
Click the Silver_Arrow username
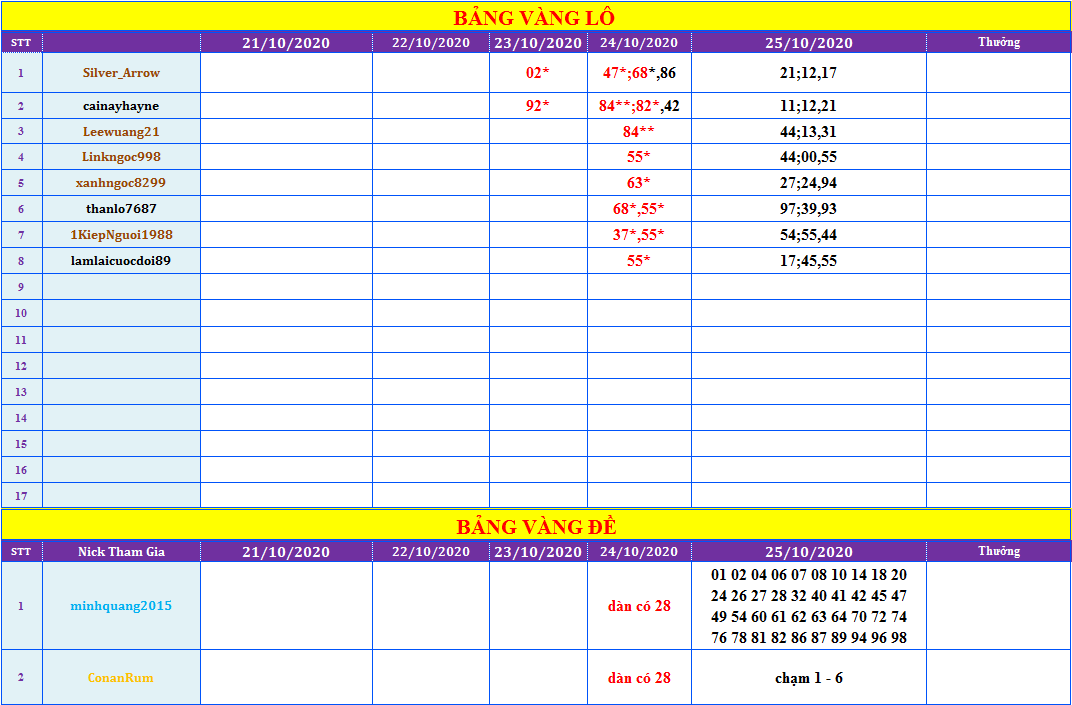click(x=121, y=73)
